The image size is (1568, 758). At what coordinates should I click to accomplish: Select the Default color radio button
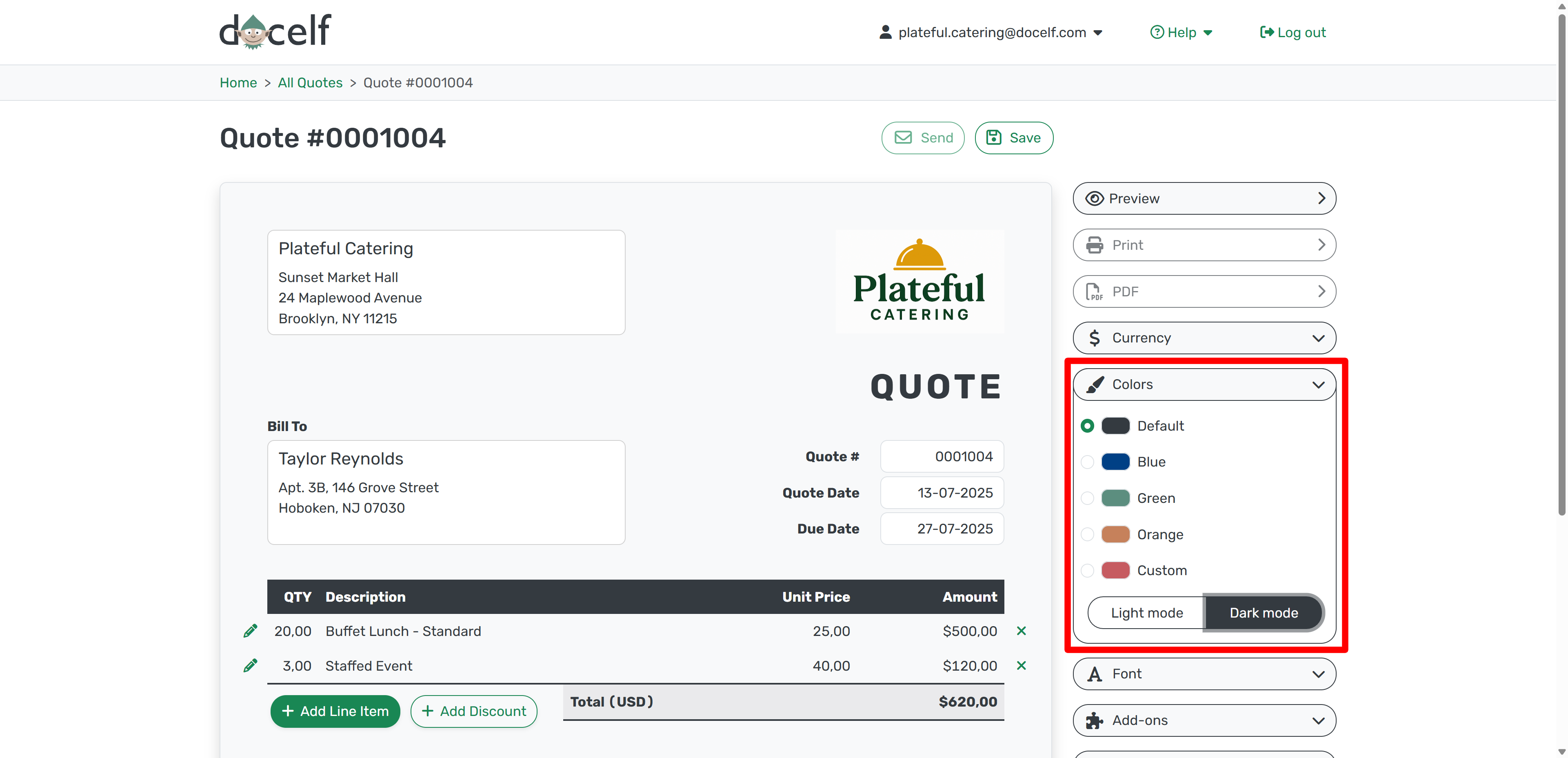click(1088, 426)
